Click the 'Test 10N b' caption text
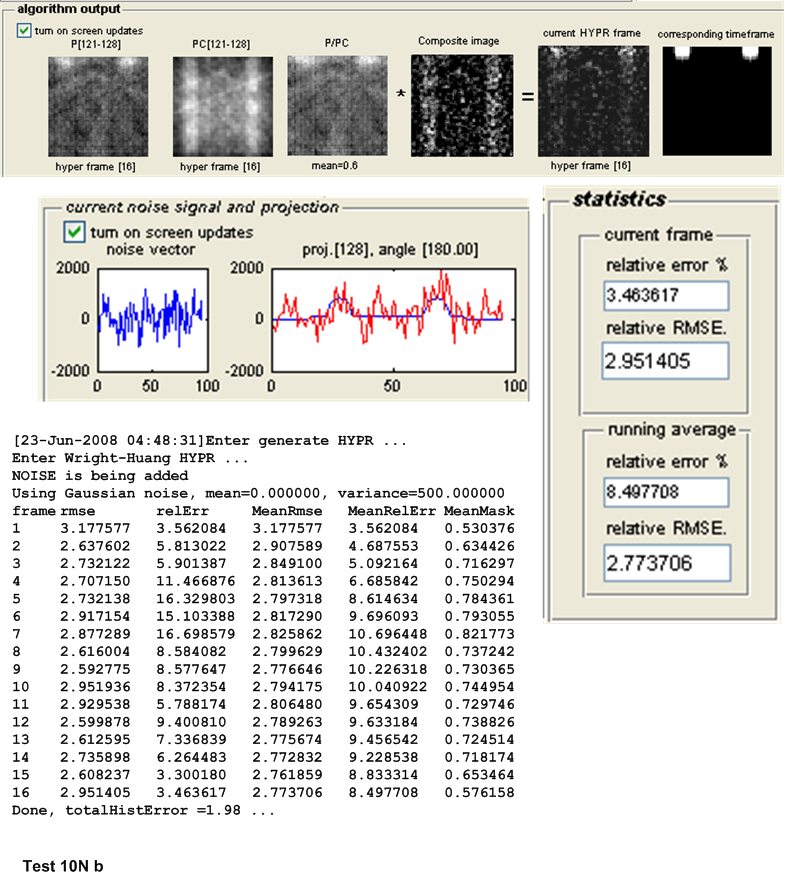 click(64, 865)
